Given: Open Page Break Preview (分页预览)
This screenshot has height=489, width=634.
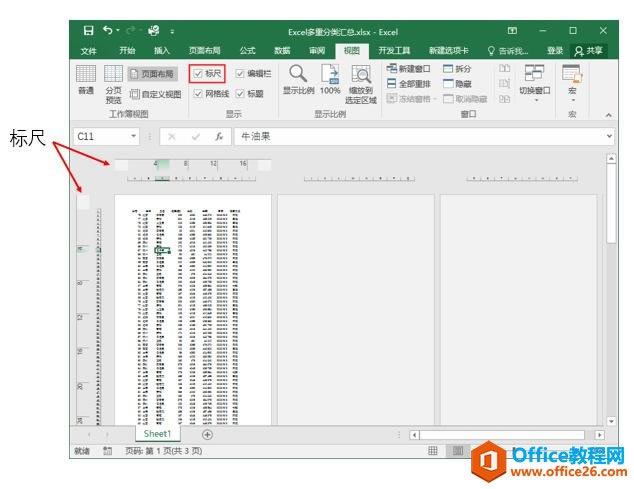Looking at the screenshot, I should [113, 84].
